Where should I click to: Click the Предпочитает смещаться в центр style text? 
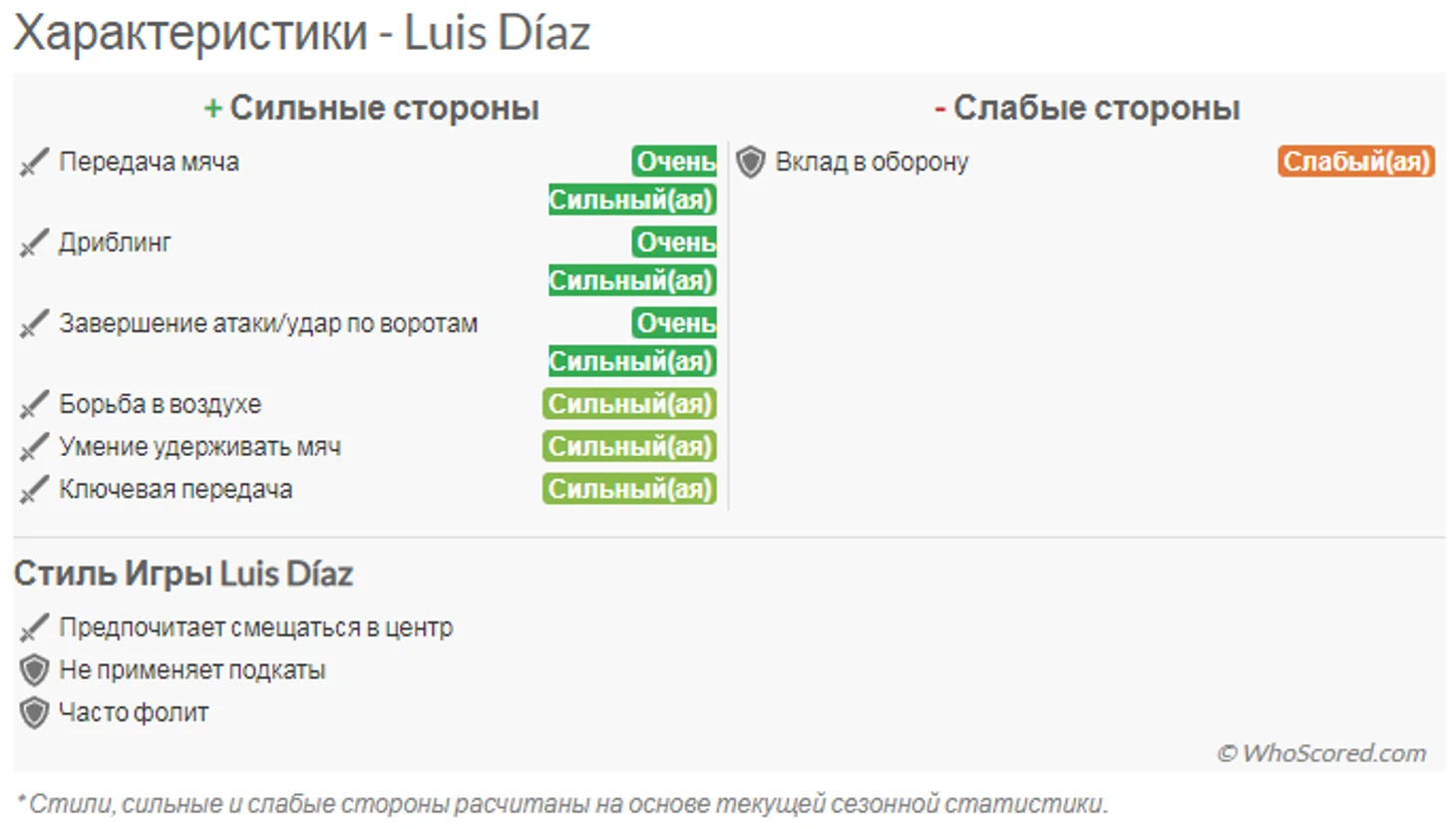255,627
